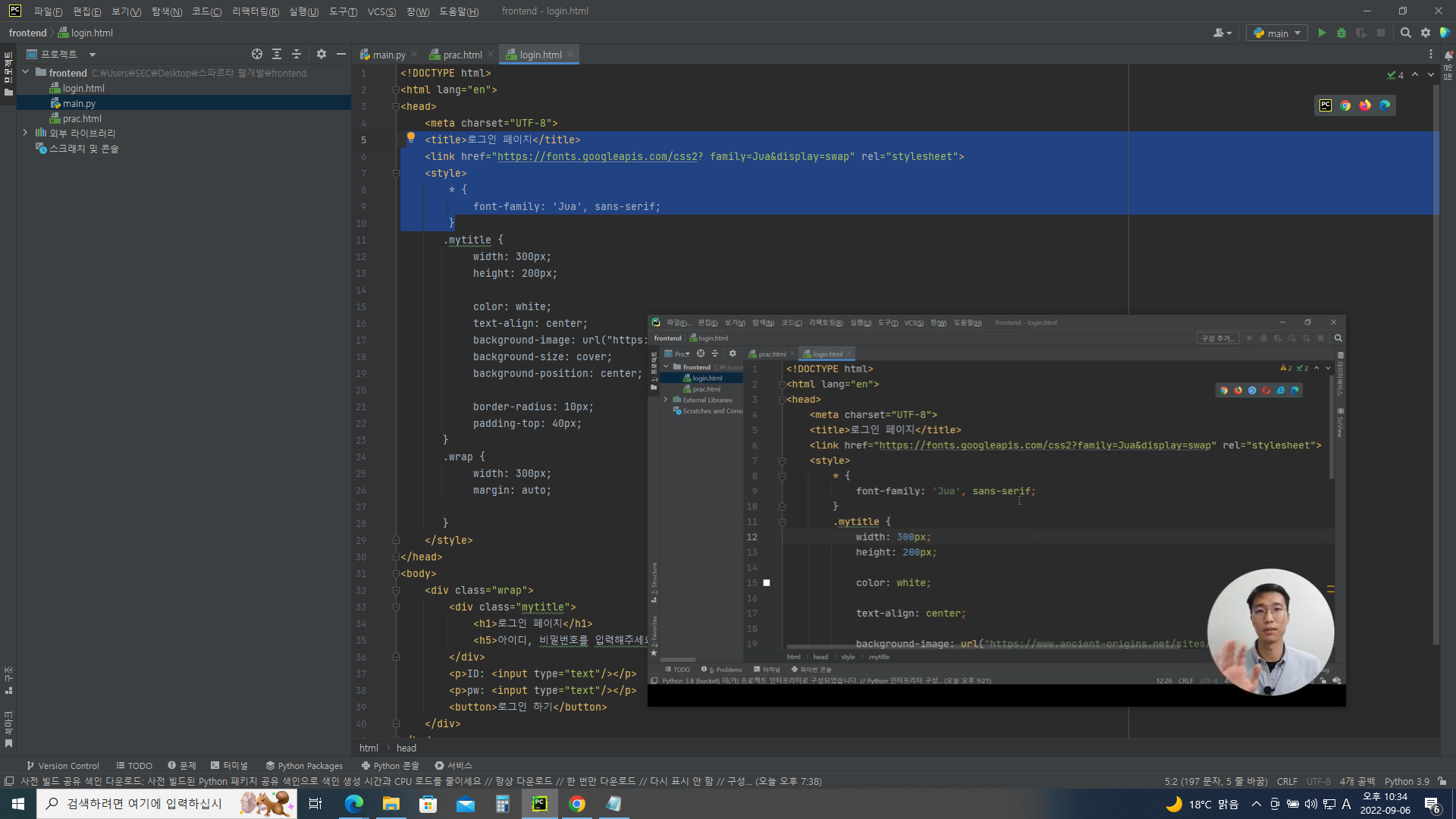Switch to the main.py editor tab
The height and width of the screenshot is (819, 1456).
point(383,55)
